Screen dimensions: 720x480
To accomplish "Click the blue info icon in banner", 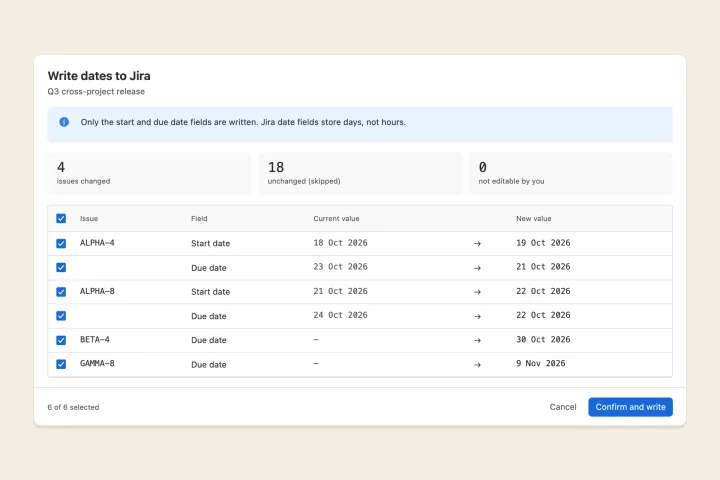I will pyautogui.click(x=64, y=122).
